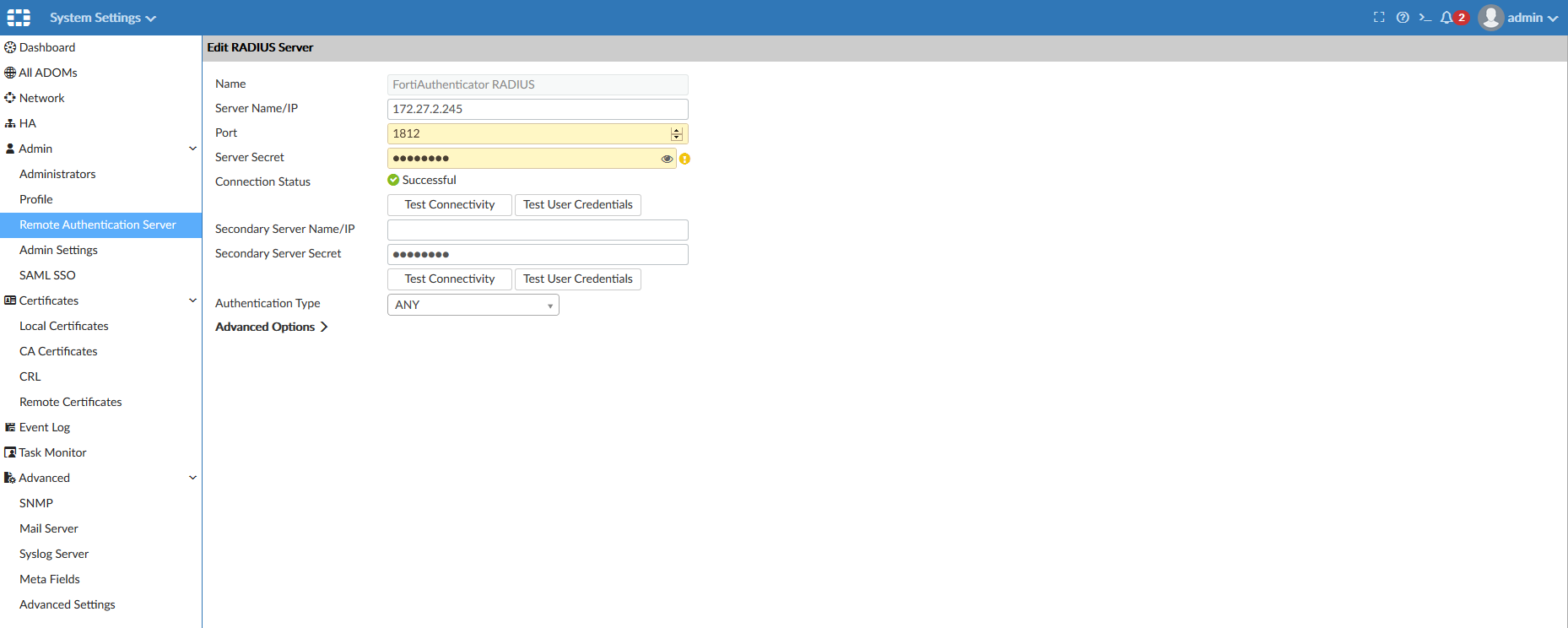Click the Certificates sidebar icon
Image resolution: width=1568 pixels, height=628 pixels.
tap(10, 300)
